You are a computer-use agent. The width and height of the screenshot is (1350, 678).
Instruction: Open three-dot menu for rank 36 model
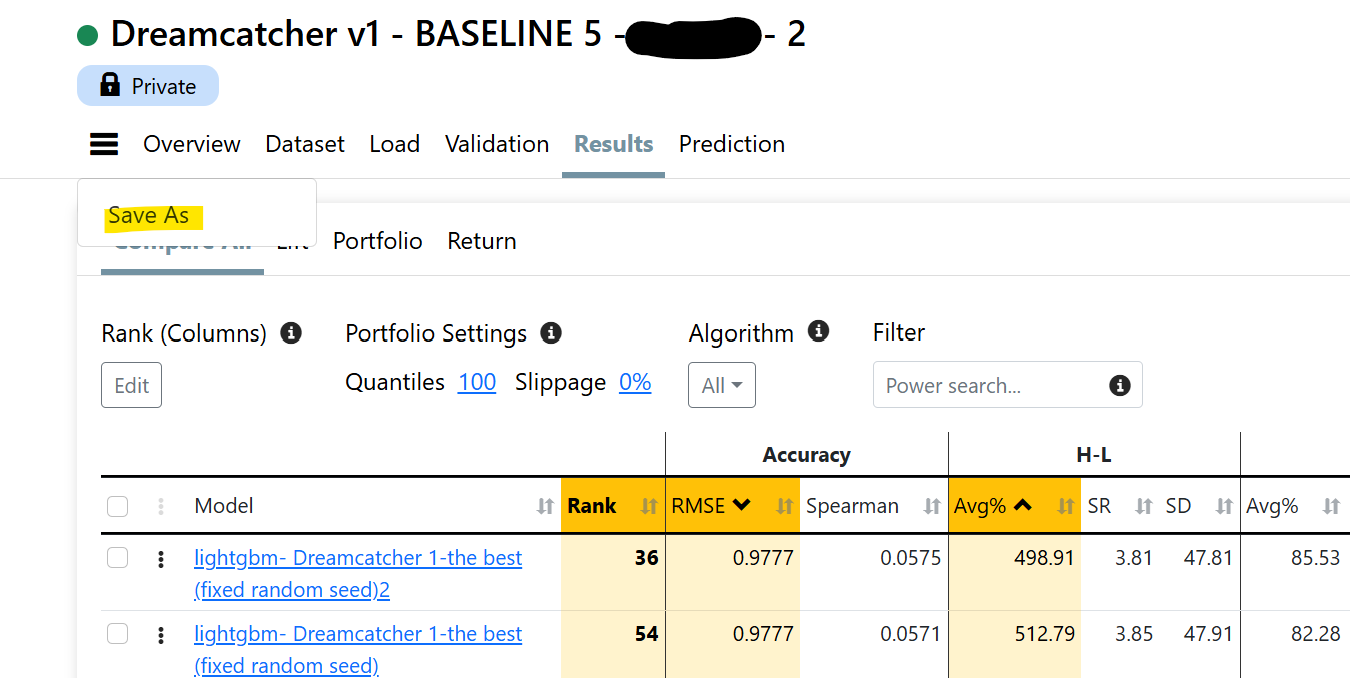(161, 559)
